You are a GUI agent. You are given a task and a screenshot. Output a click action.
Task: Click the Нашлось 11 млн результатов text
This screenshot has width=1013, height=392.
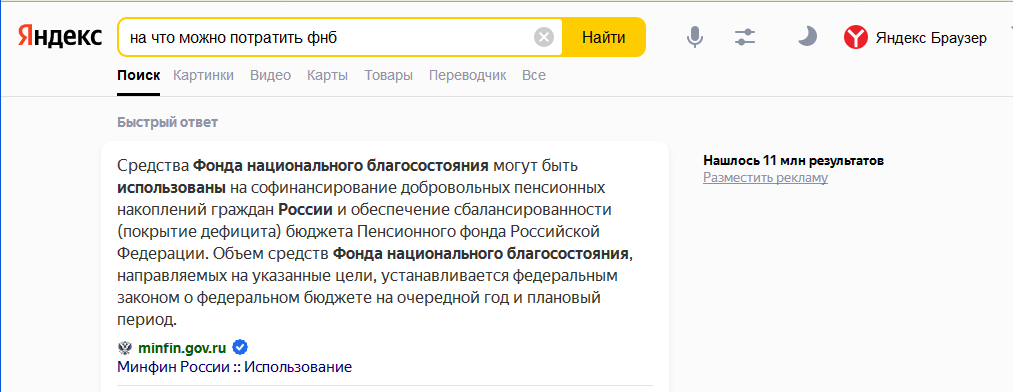click(793, 161)
